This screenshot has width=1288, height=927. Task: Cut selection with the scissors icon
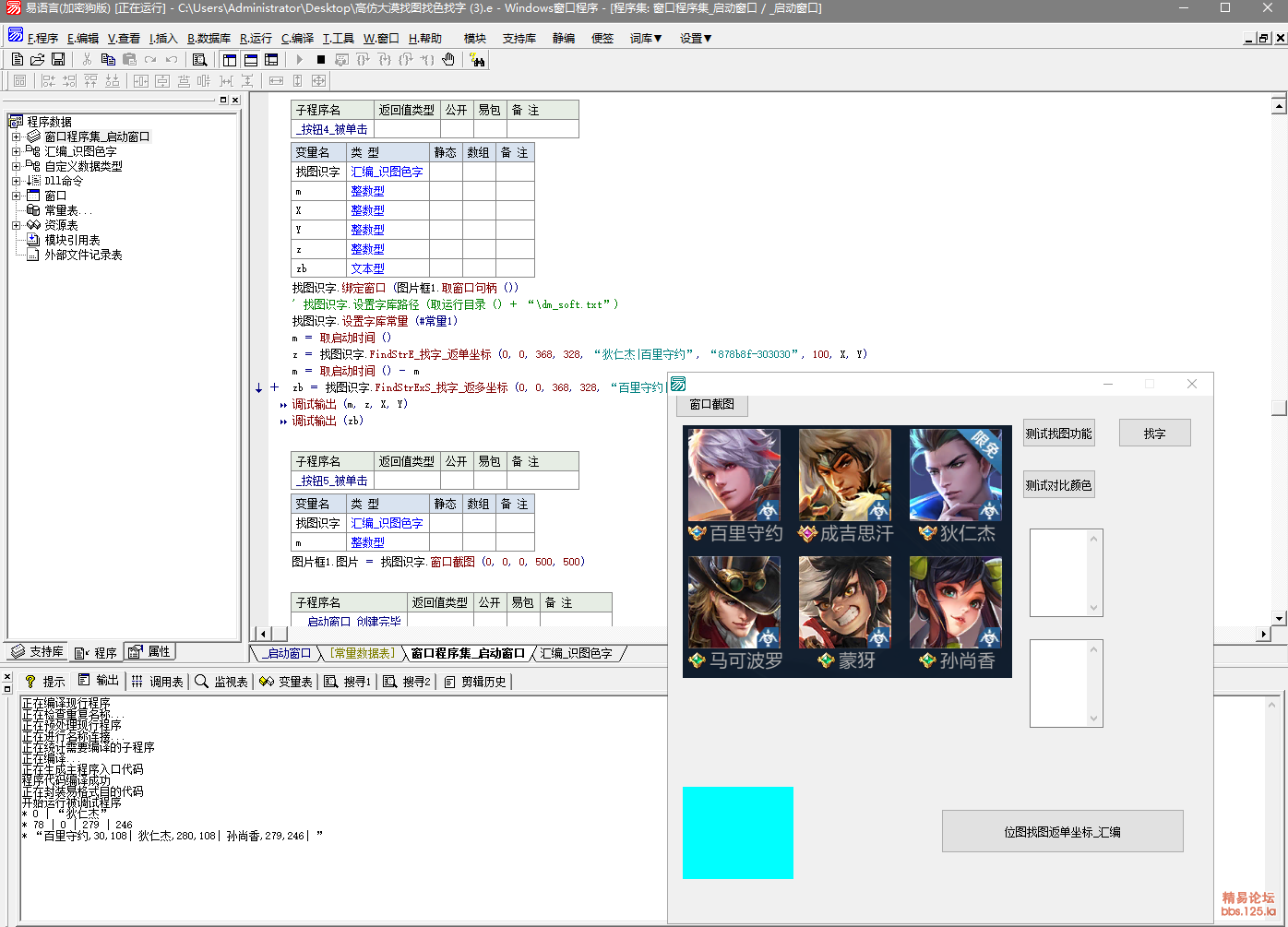click(87, 59)
